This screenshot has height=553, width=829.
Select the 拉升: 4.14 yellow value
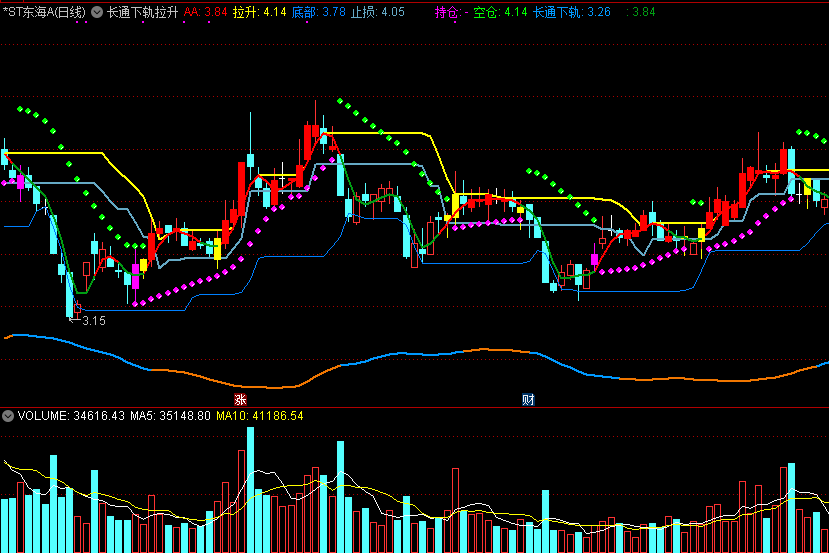(x=259, y=12)
